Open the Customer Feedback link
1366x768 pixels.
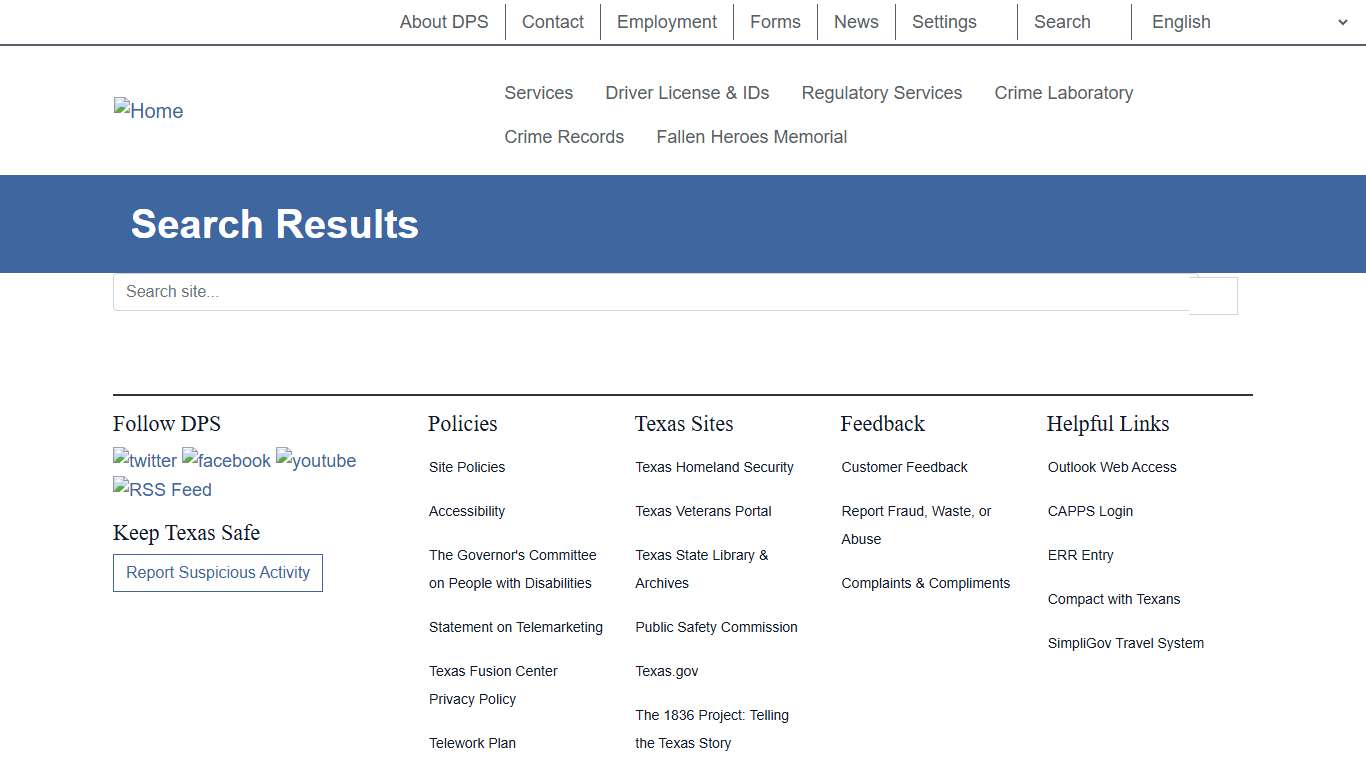[x=904, y=467]
